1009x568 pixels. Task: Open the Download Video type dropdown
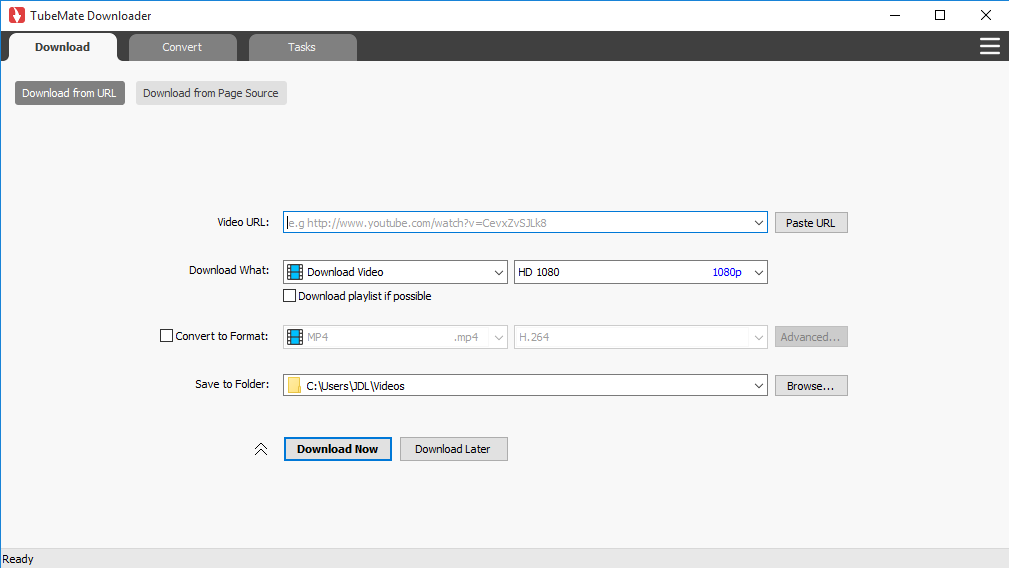(x=499, y=272)
